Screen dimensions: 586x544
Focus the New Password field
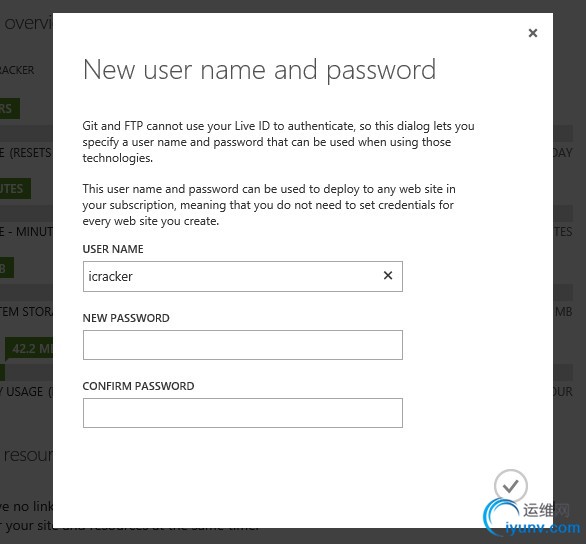243,345
